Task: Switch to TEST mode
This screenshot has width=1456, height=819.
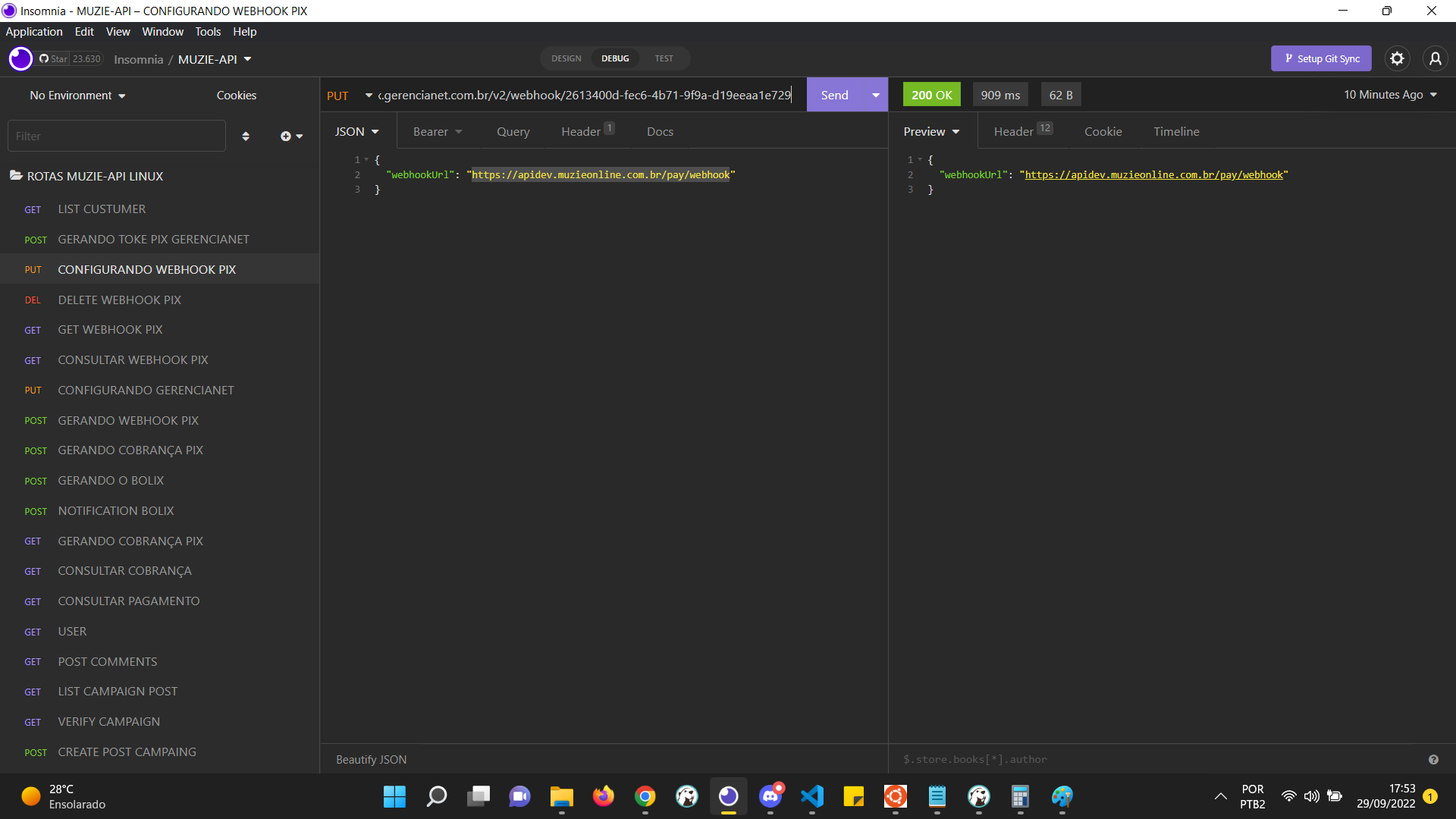Action: (664, 58)
